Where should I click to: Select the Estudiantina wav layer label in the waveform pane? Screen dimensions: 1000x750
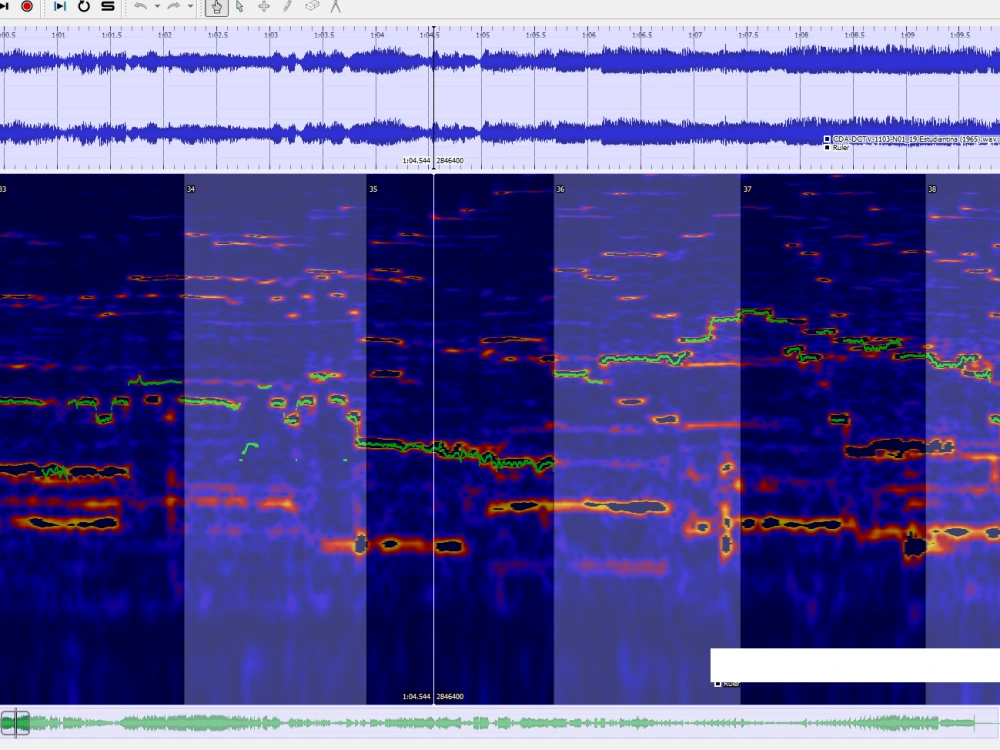(x=911, y=139)
